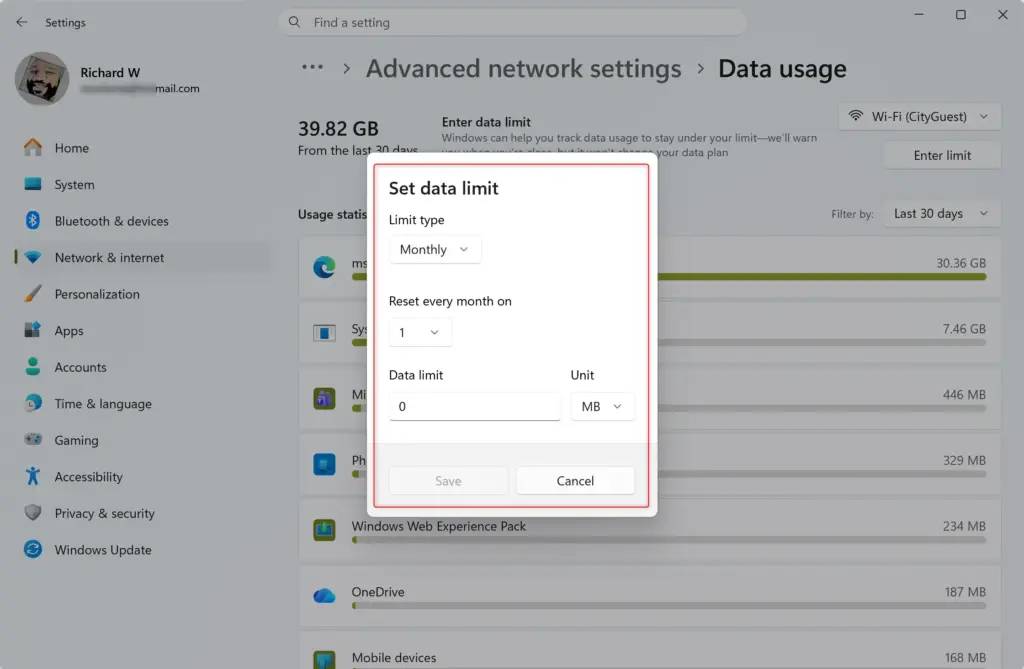The height and width of the screenshot is (669, 1024).
Task: Click the Privacy & security shield icon
Action: pyautogui.click(x=33, y=513)
